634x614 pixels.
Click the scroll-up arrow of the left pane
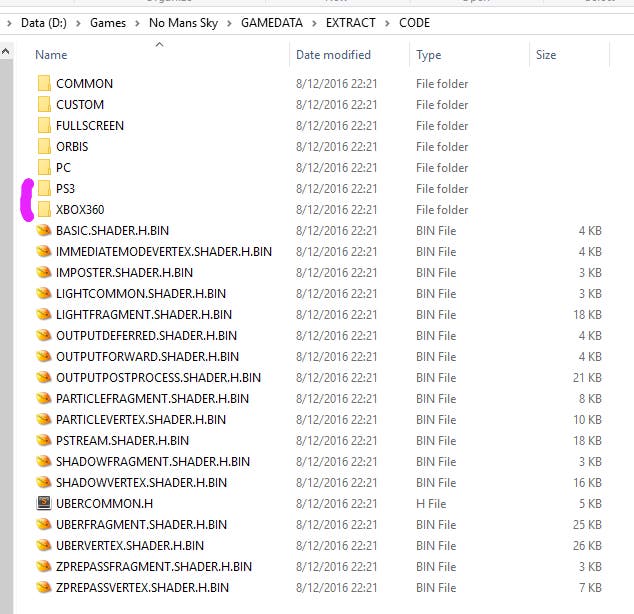(x=6, y=51)
